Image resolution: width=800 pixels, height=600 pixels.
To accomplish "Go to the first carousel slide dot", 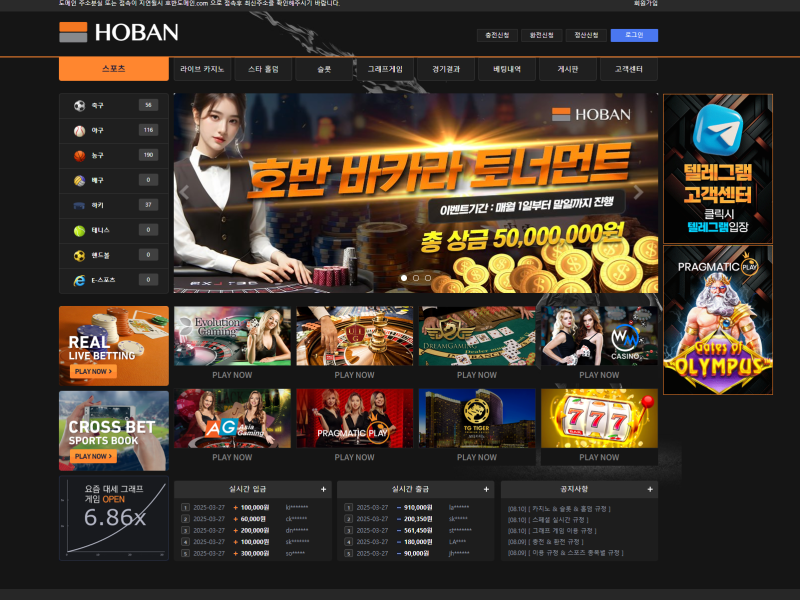I will [404, 278].
